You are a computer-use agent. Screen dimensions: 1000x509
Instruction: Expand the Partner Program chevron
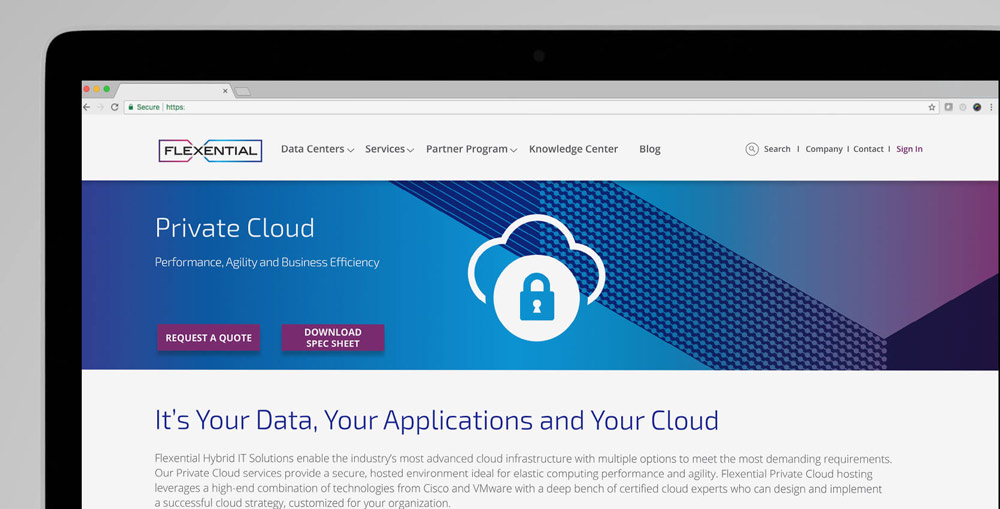[513, 151]
